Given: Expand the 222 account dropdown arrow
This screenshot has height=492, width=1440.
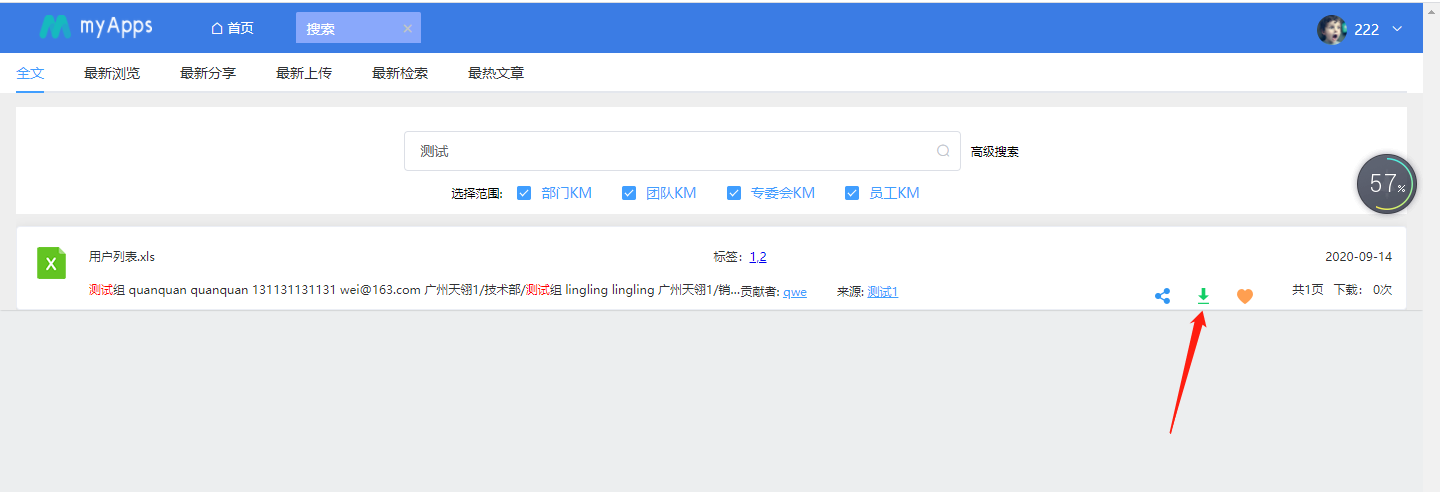Looking at the screenshot, I should 1397,29.
